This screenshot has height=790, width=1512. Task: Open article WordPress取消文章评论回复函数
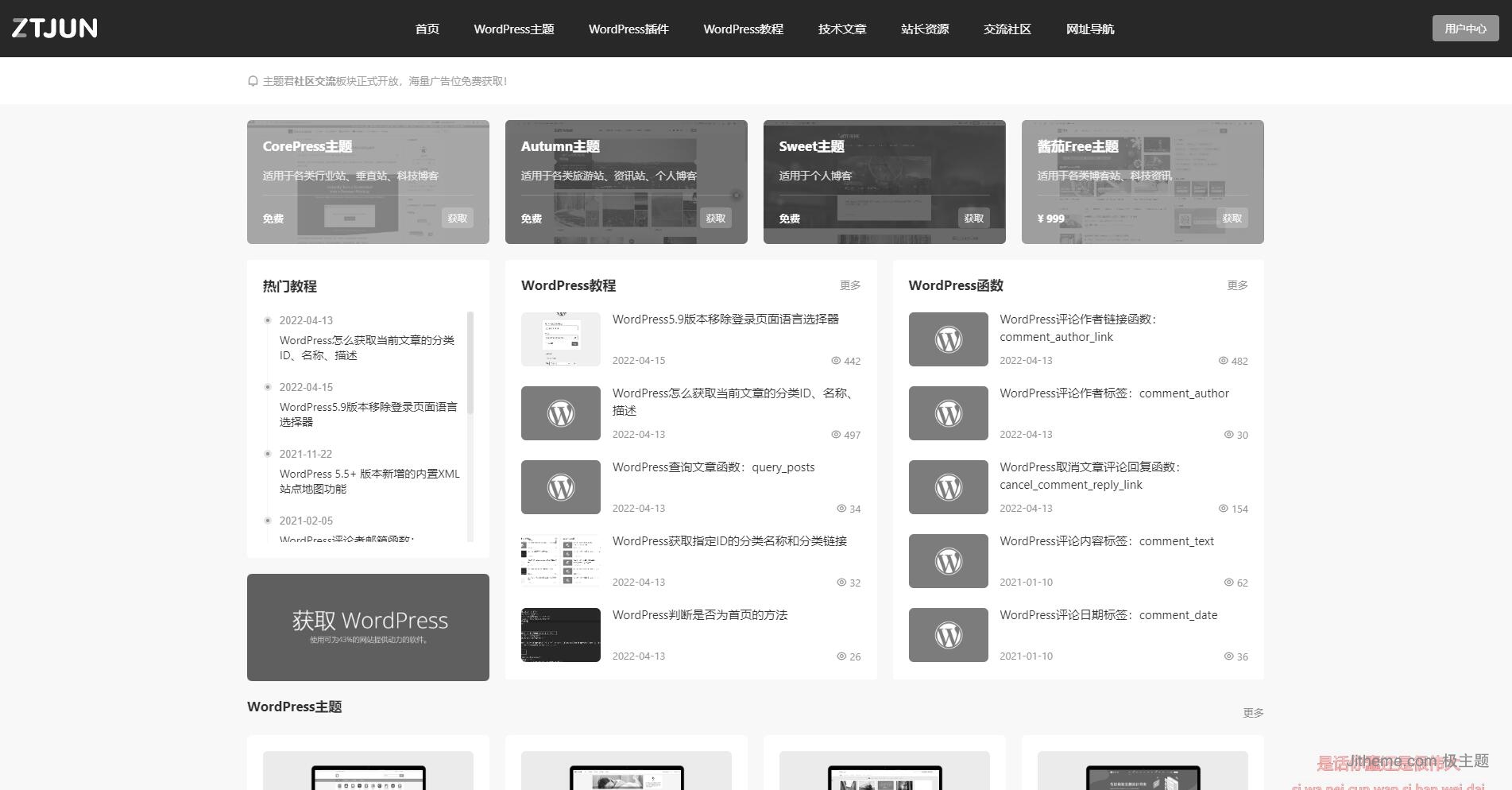pyautogui.click(x=1090, y=476)
